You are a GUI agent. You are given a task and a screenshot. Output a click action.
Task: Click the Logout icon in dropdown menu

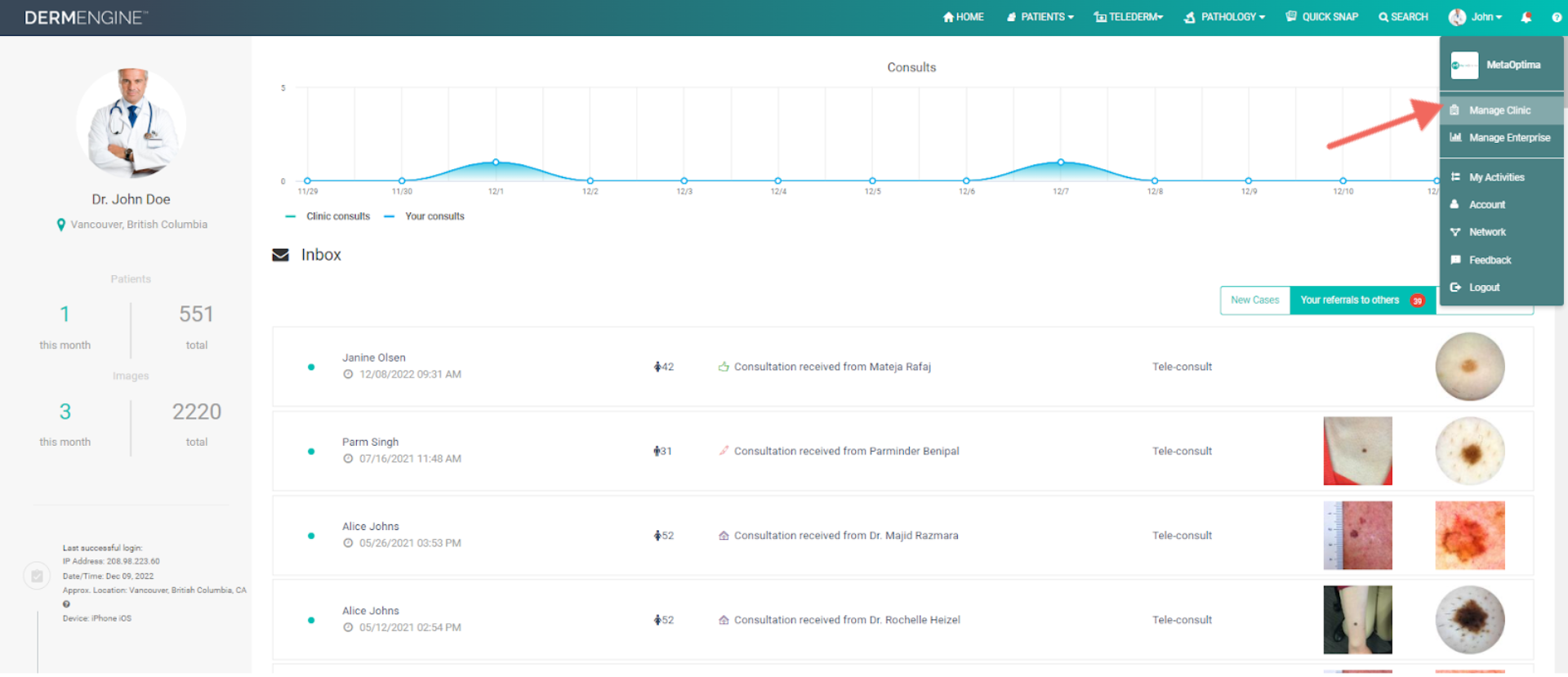pos(1455,287)
